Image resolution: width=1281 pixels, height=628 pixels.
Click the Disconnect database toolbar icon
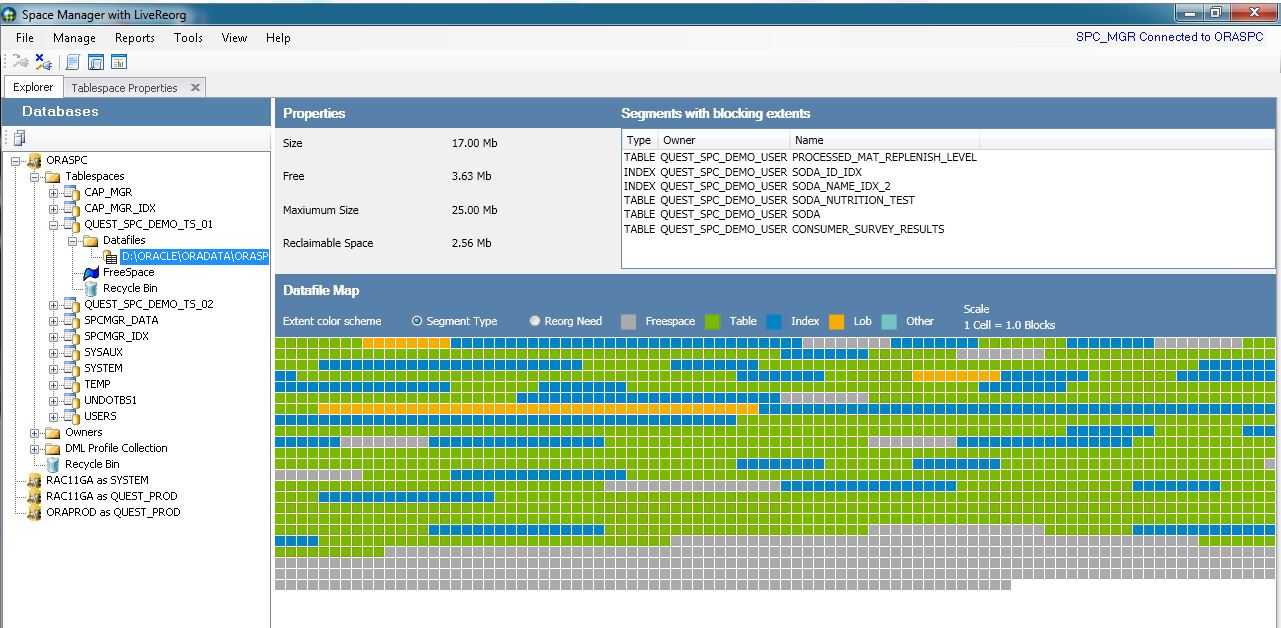coord(42,61)
